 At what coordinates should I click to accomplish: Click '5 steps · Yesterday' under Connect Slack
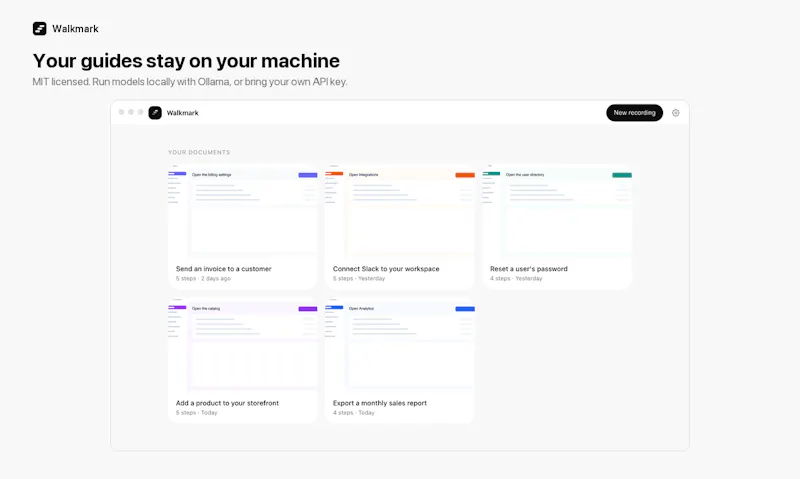[x=359, y=279]
